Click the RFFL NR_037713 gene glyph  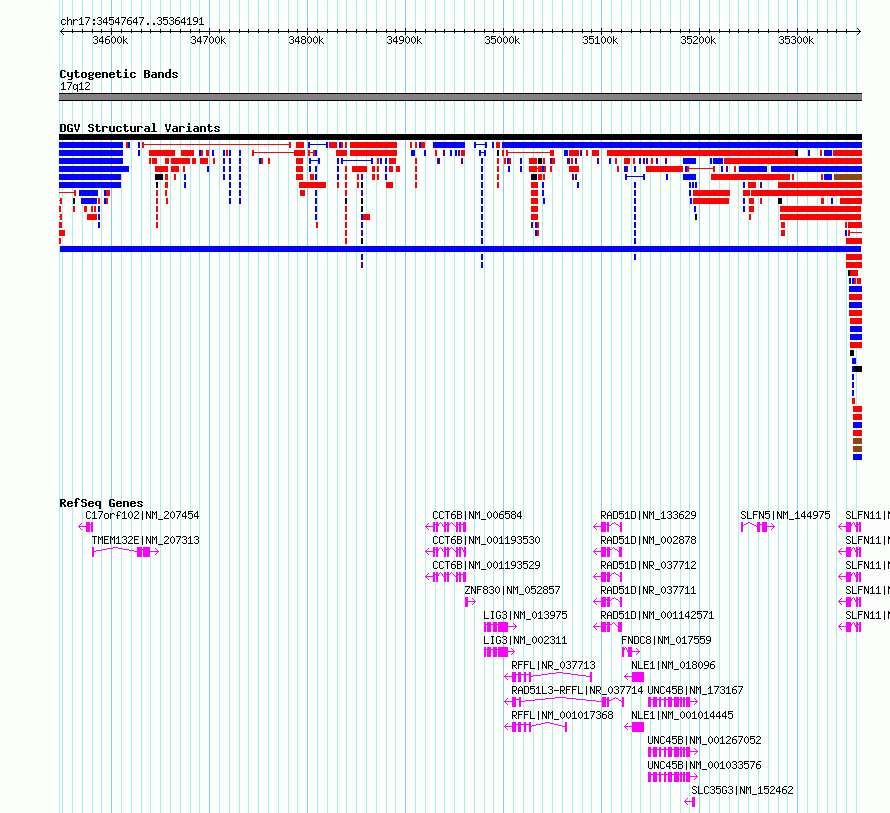pyautogui.click(x=548, y=677)
